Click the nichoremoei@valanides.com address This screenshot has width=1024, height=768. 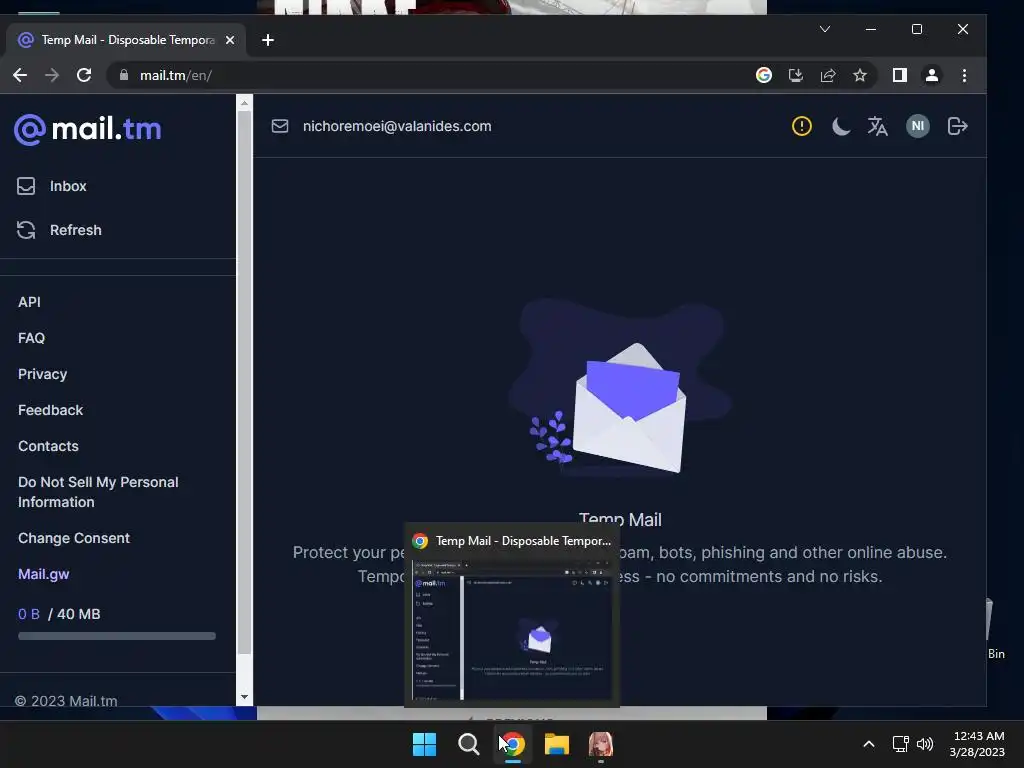tap(397, 126)
